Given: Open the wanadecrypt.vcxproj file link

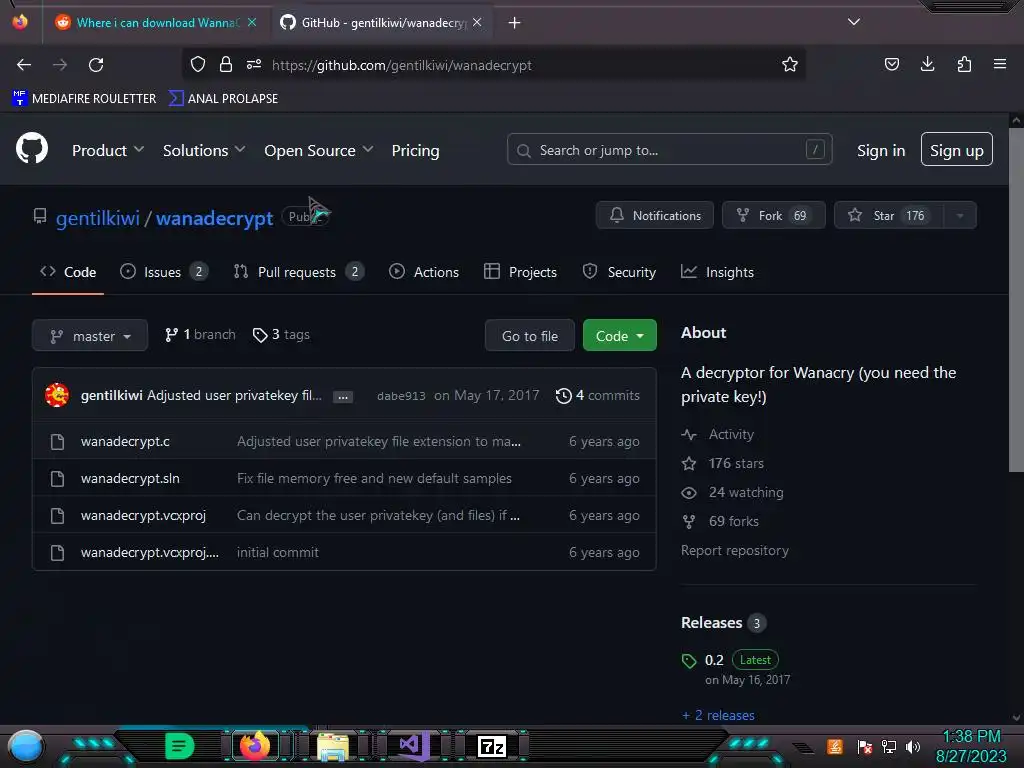Looking at the screenshot, I should pyautogui.click(x=143, y=516).
